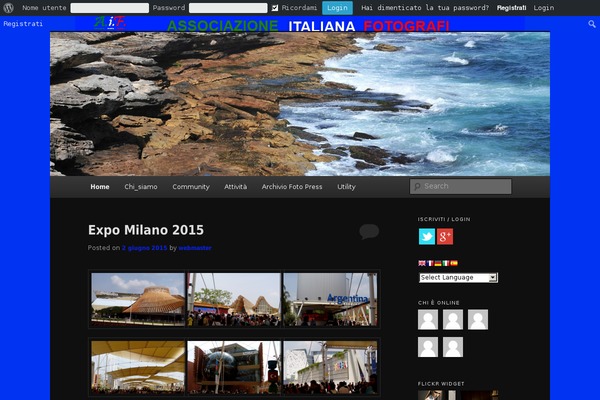Focus the Password input field
Viewport: 600px width, 400px height.
tap(228, 8)
